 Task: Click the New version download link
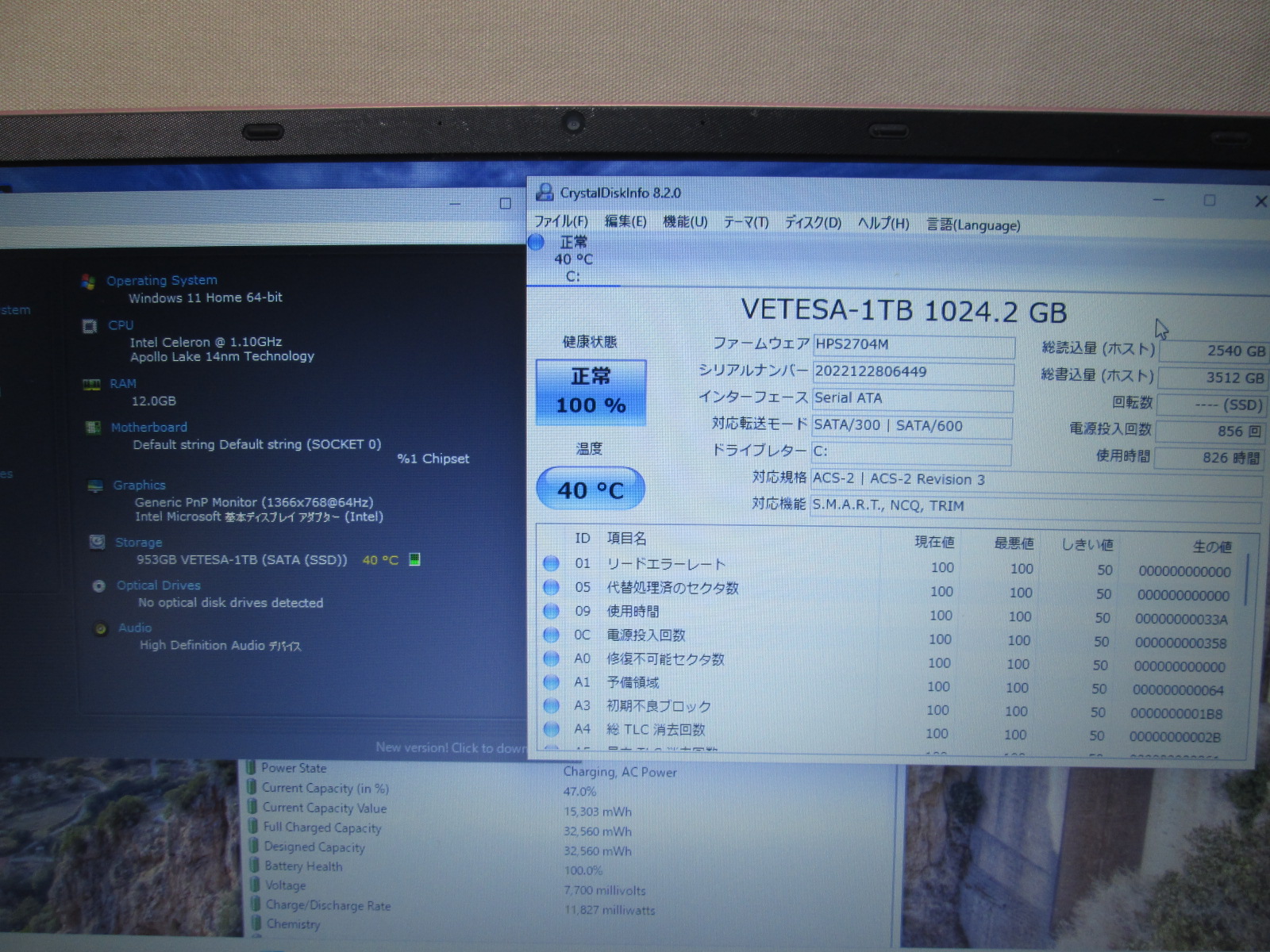449,747
